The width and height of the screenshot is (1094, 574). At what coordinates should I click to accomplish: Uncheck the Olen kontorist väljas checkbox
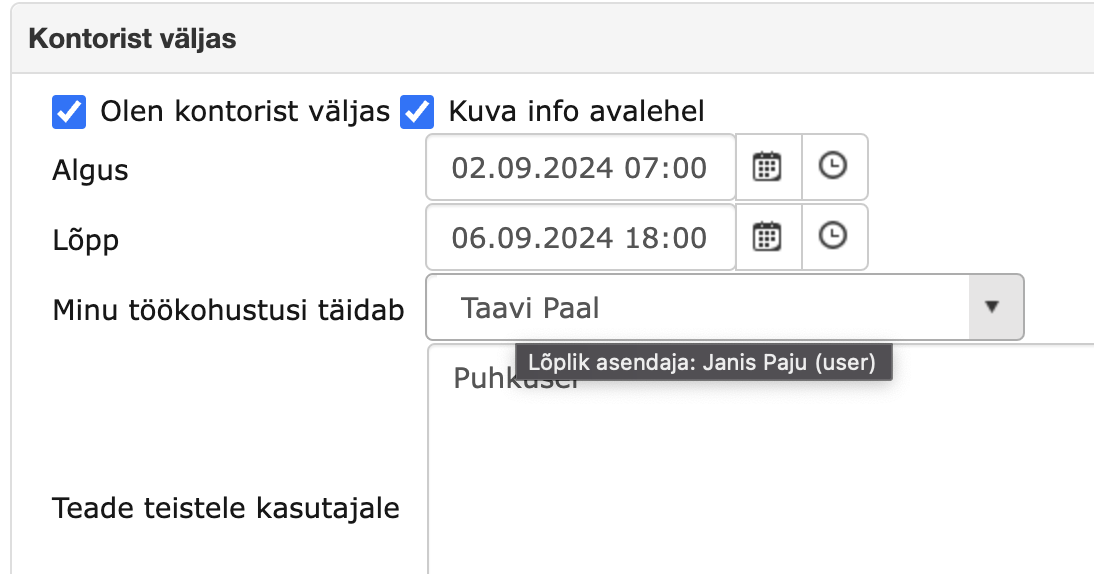click(69, 112)
